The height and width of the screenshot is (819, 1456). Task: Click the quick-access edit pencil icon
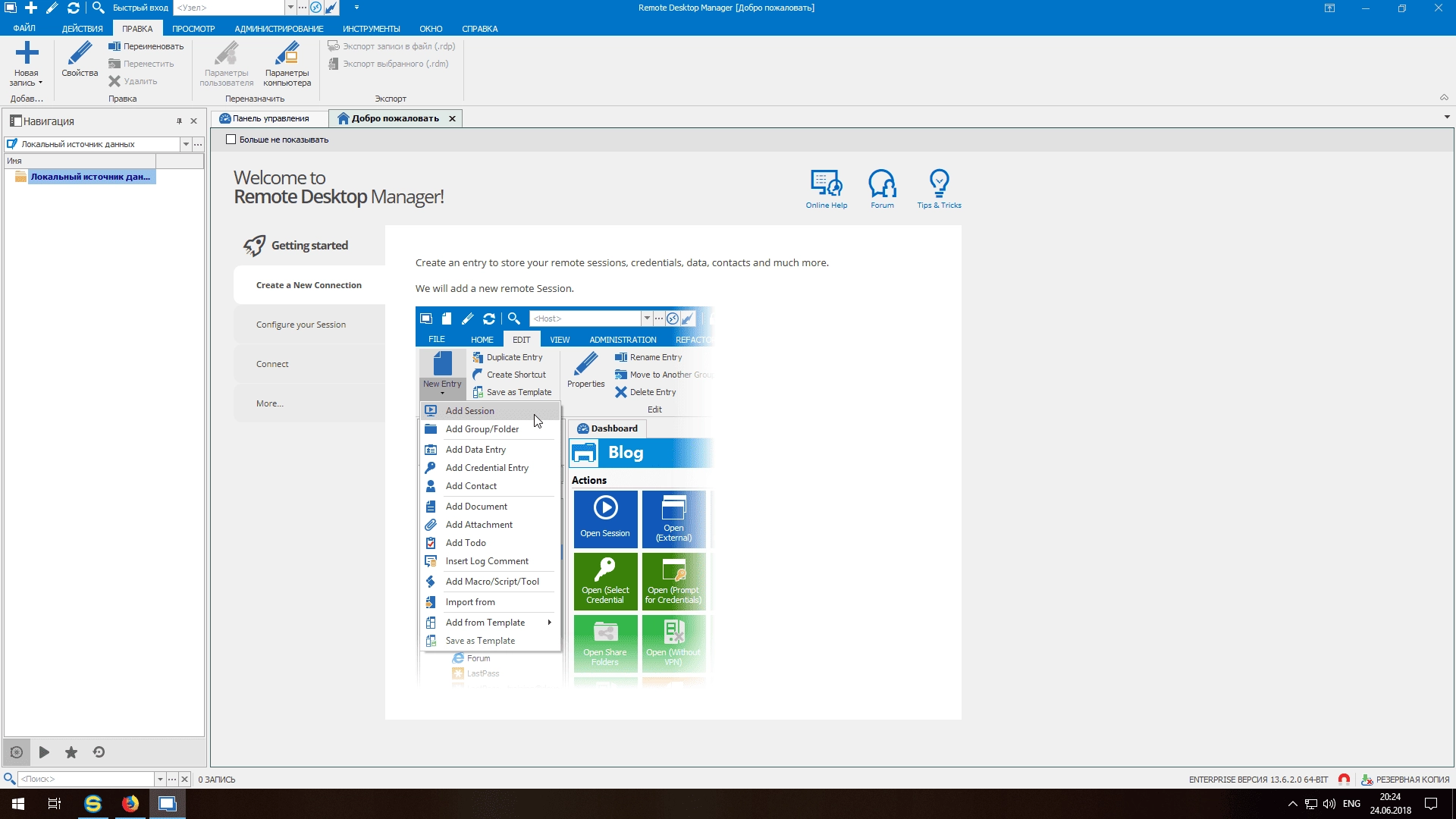click(52, 8)
